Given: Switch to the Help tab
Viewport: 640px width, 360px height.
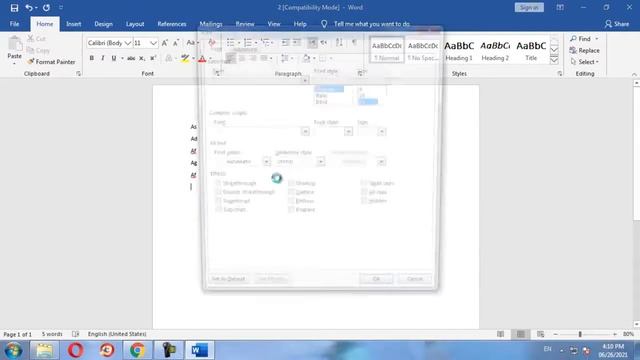Looking at the screenshot, I should tap(300, 24).
